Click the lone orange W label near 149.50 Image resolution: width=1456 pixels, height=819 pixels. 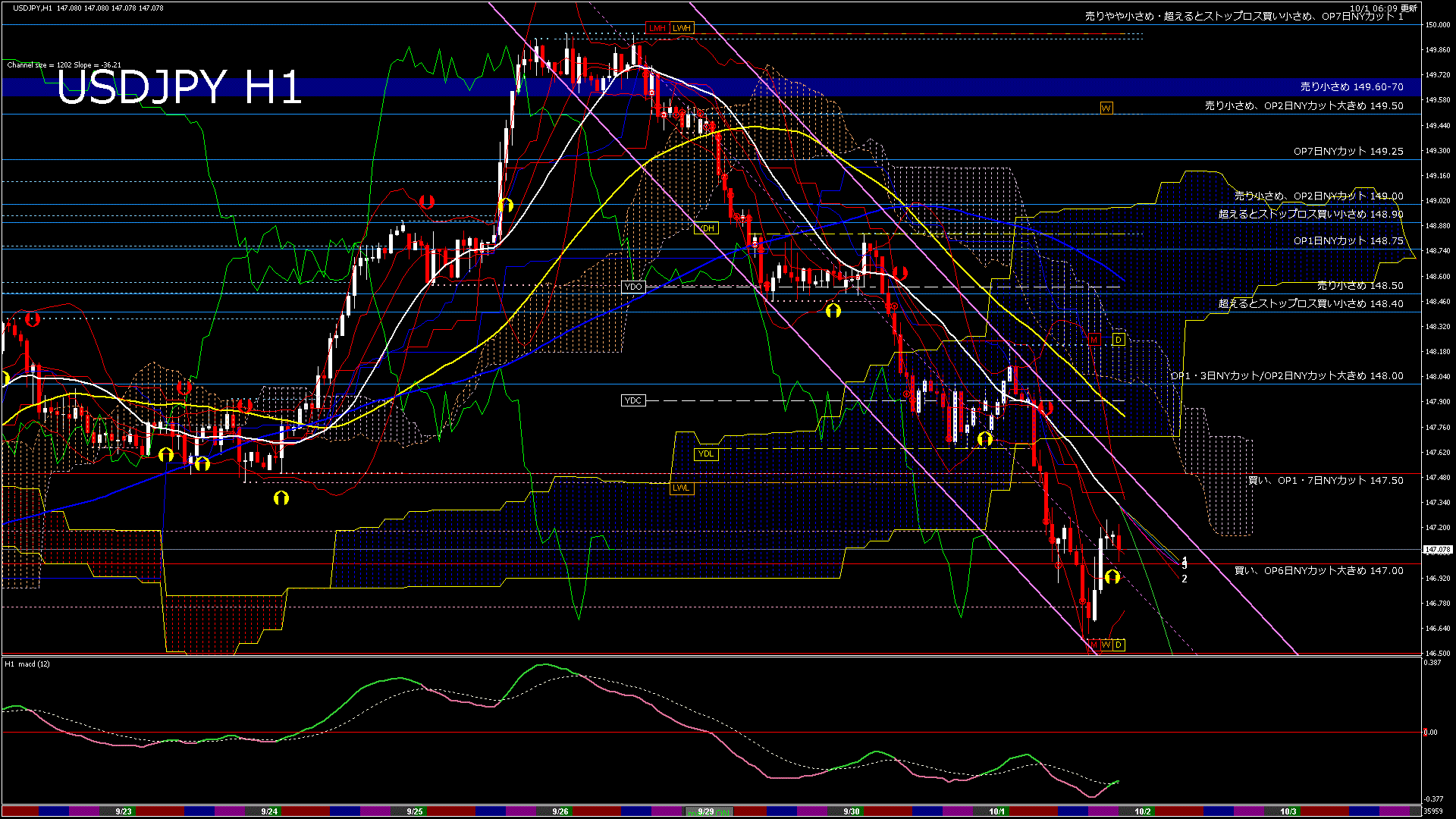click(x=1106, y=108)
